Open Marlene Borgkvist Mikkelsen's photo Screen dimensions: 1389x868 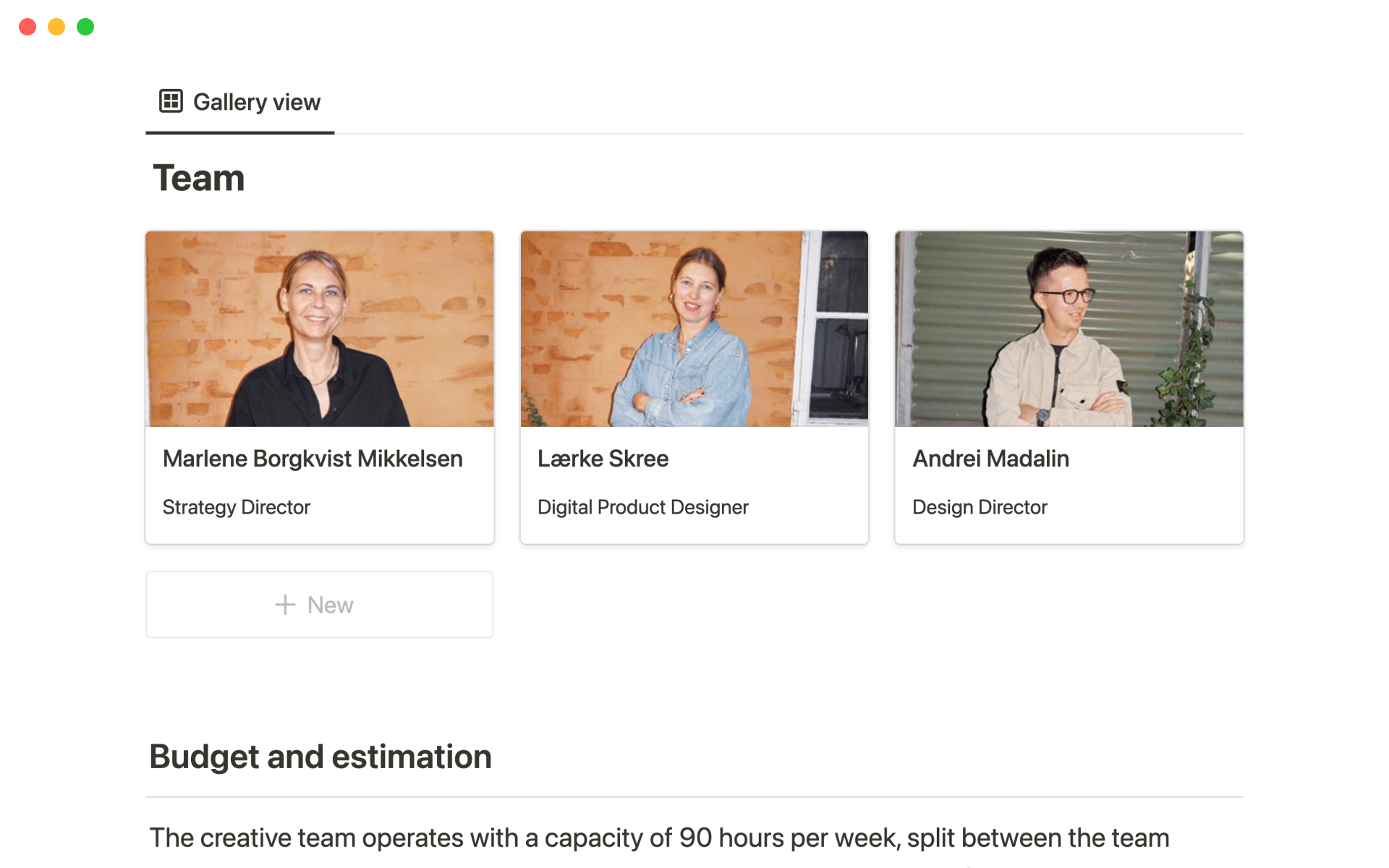(320, 329)
